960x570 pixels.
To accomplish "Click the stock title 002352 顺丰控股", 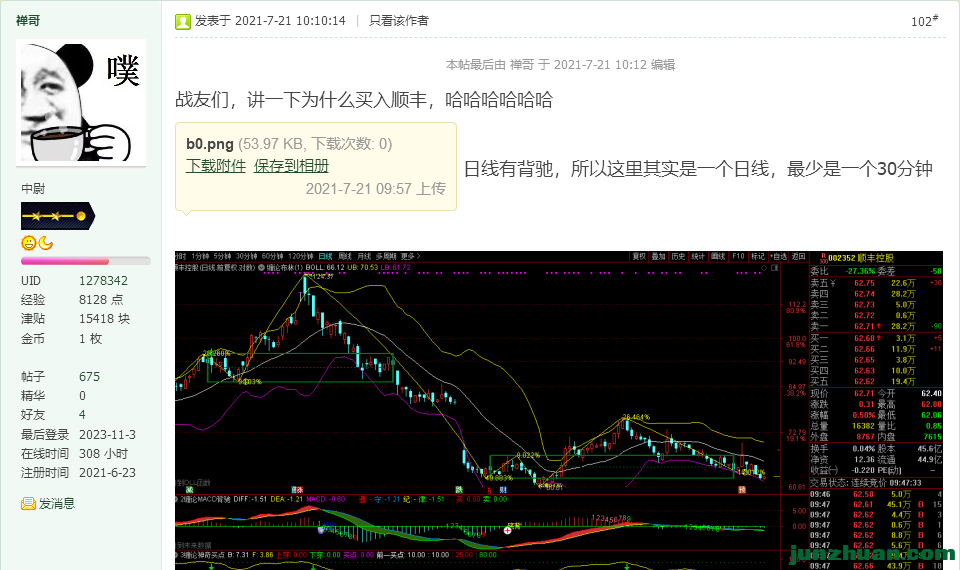I will pyautogui.click(x=861, y=258).
